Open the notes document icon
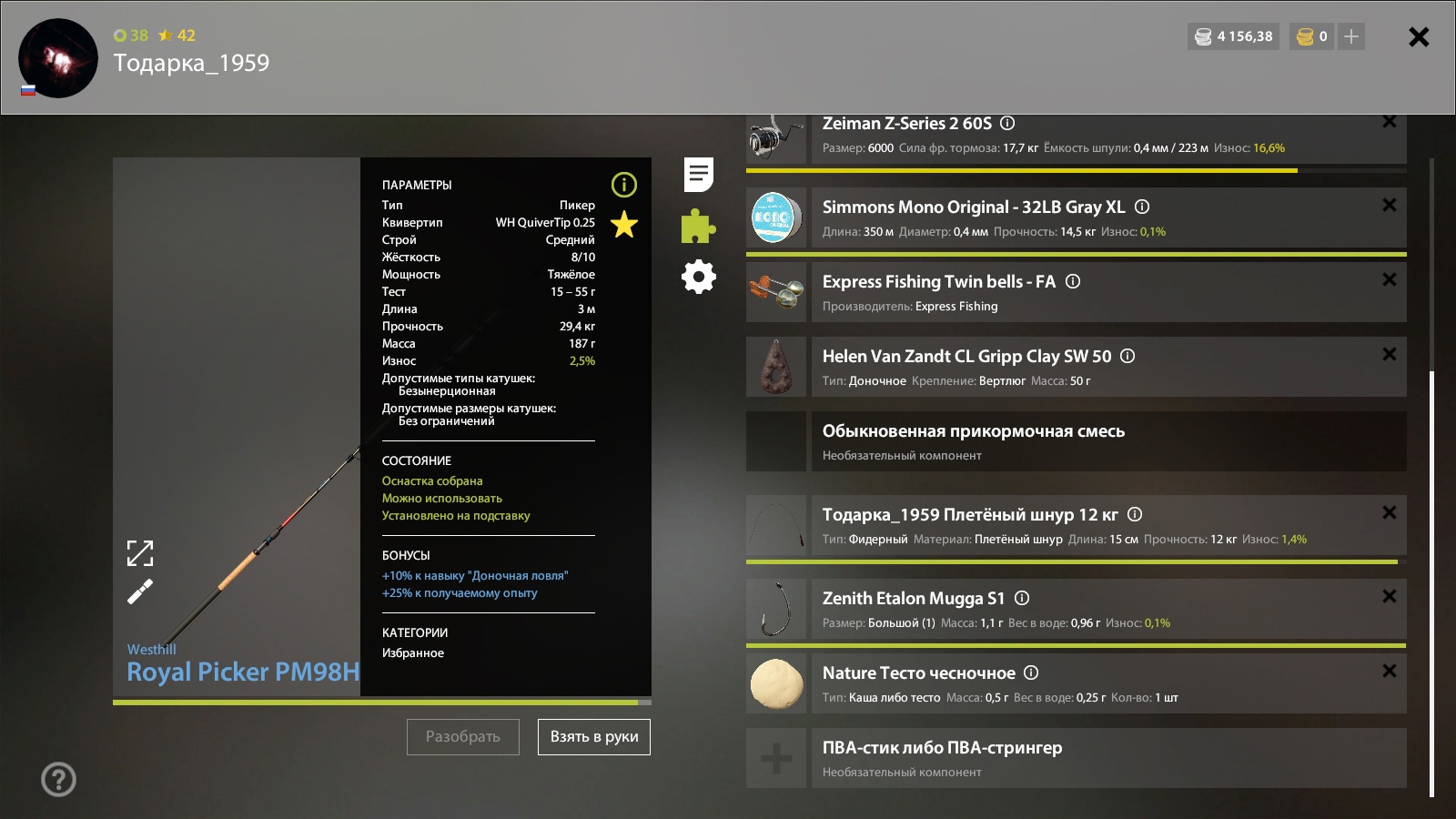 698,175
